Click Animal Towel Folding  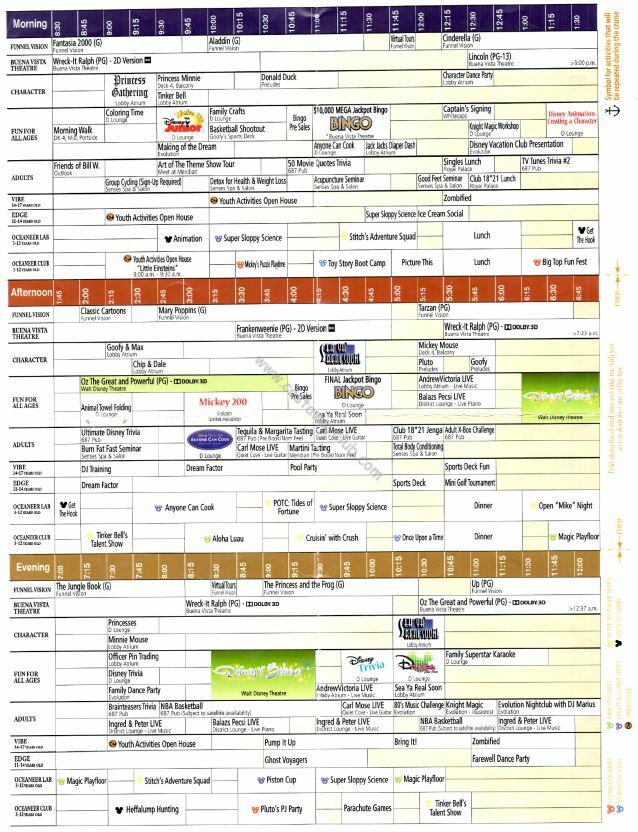click(x=106, y=408)
